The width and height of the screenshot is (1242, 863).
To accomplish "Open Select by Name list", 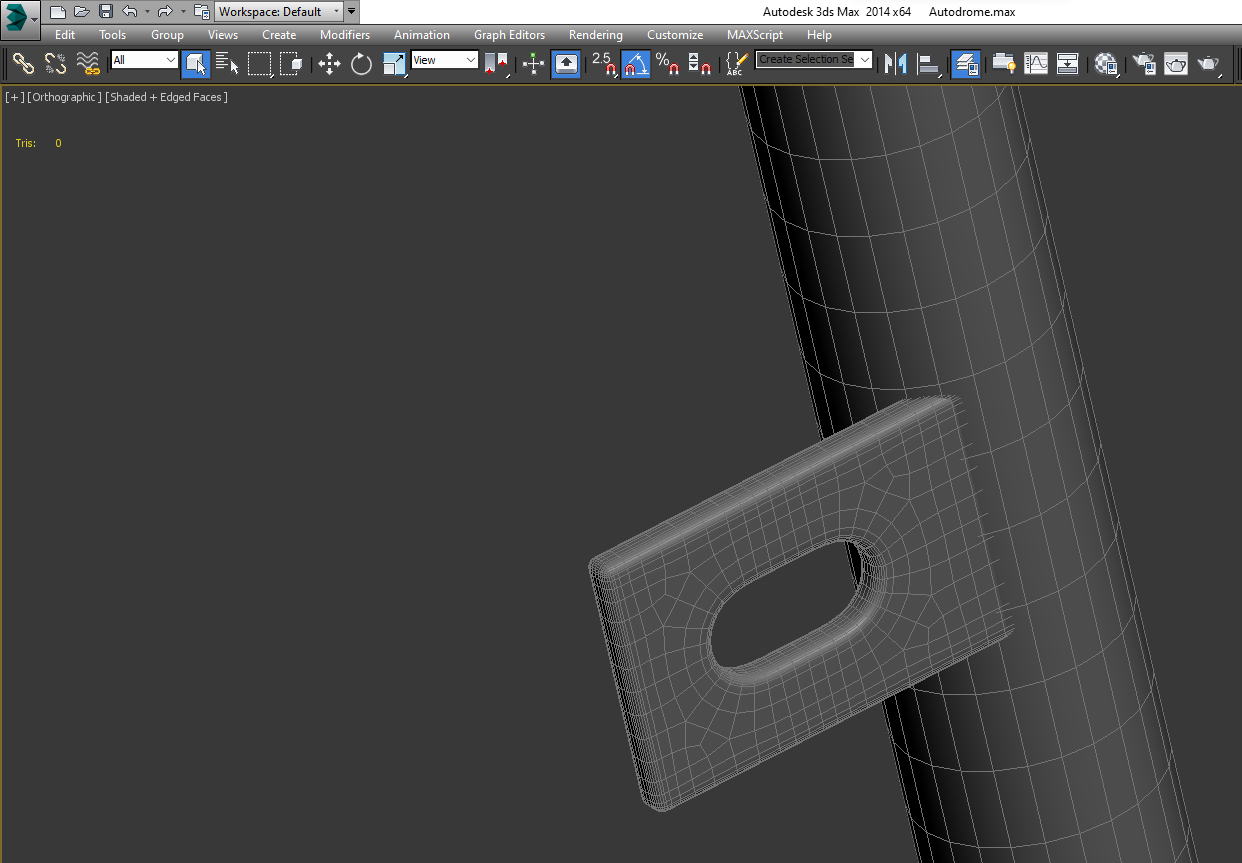I will [x=228, y=64].
